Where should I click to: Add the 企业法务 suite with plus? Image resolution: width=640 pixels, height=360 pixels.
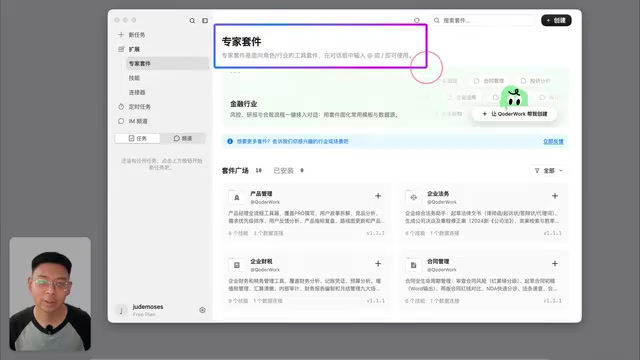[555, 196]
